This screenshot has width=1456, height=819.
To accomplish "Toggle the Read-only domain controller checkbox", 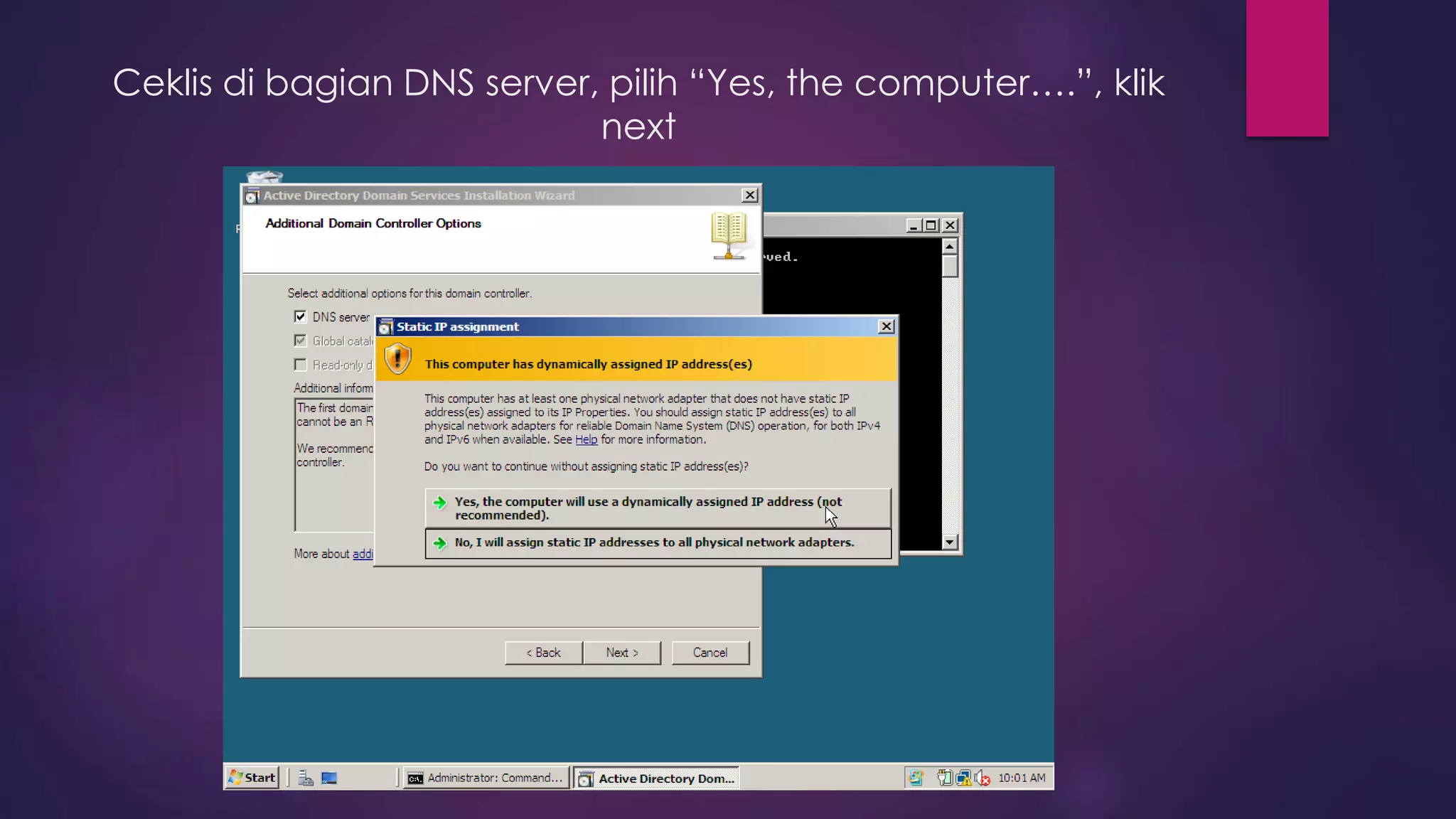I will point(300,365).
